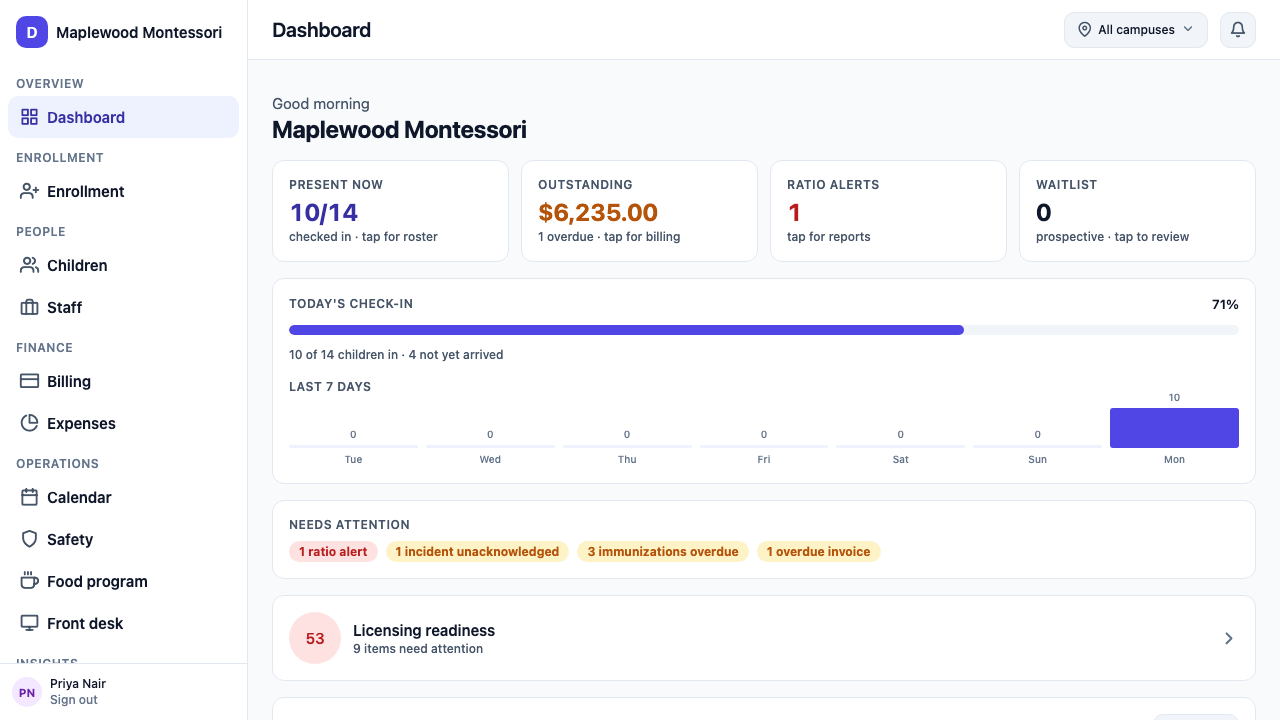Screen dimensions: 1280x720
Task: Click the Tue label in 7-day chart
Action: coord(353,460)
